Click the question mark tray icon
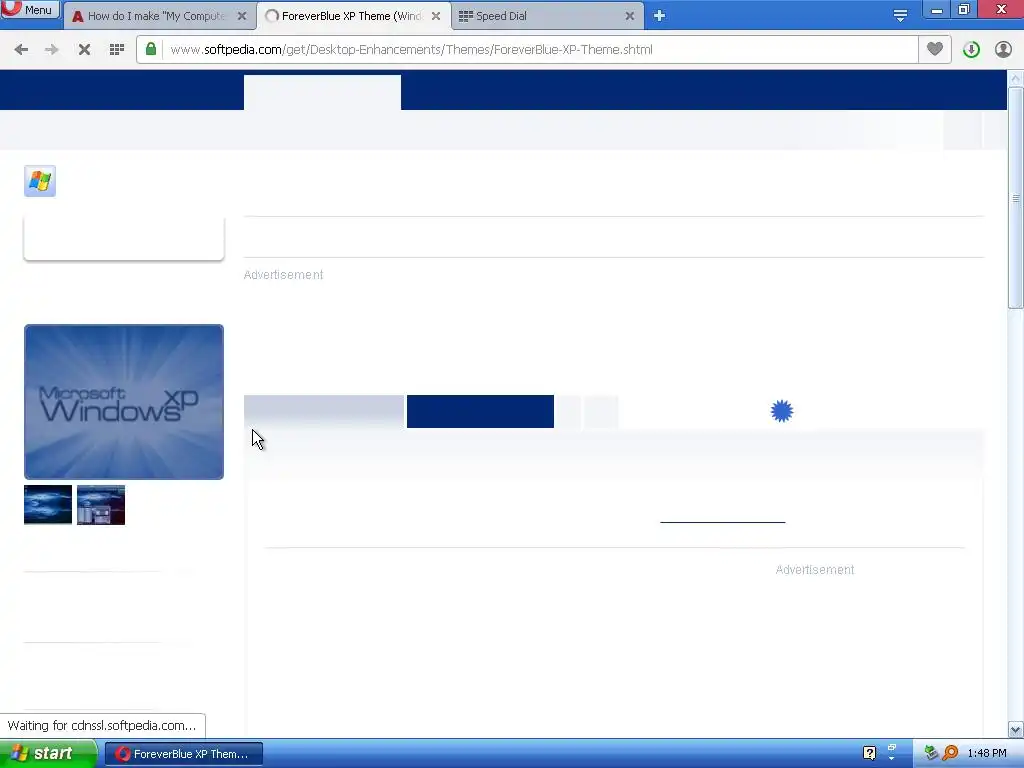This screenshot has width=1024, height=768. [x=869, y=753]
